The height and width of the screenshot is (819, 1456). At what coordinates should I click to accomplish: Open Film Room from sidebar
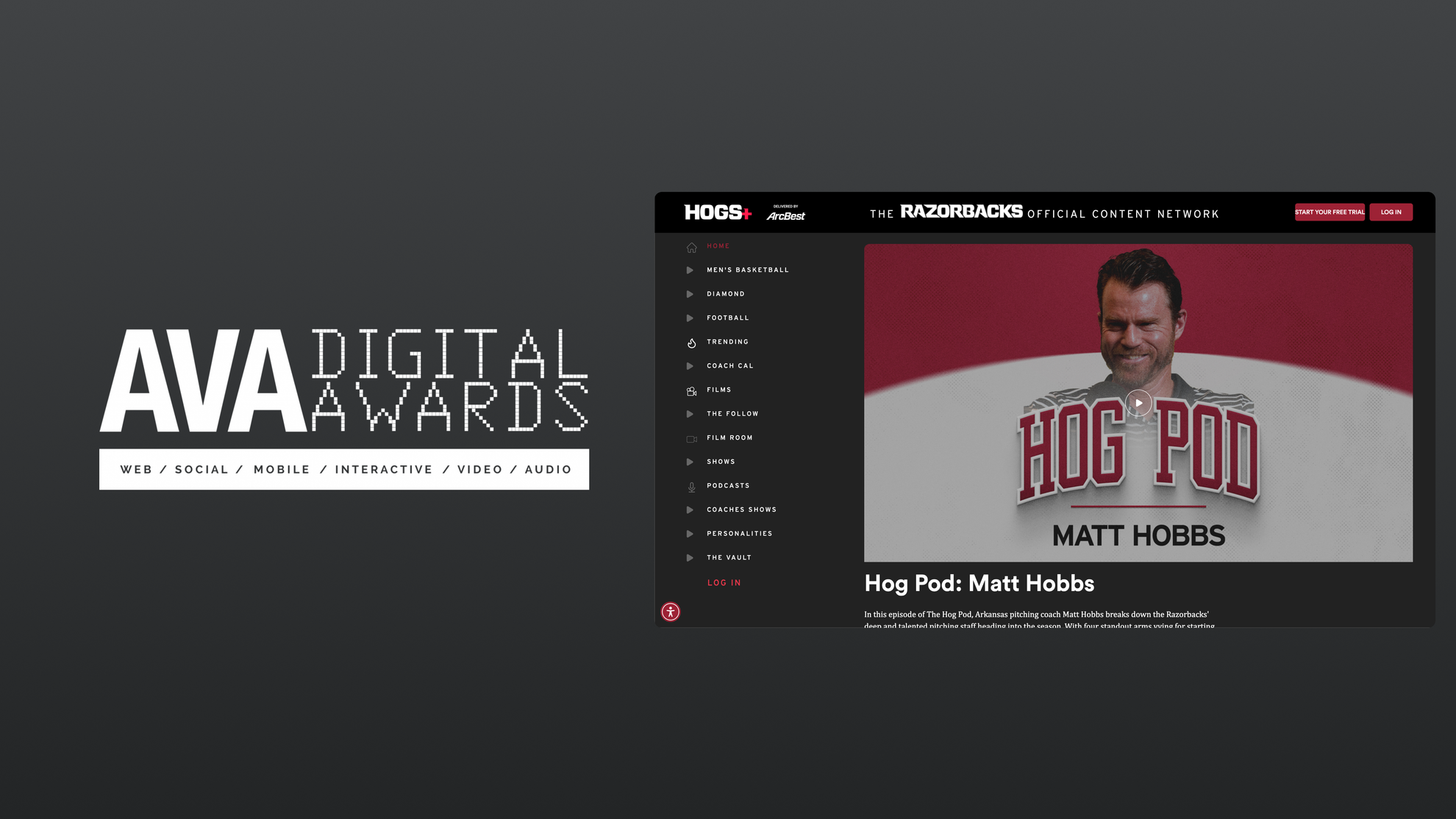(x=729, y=438)
